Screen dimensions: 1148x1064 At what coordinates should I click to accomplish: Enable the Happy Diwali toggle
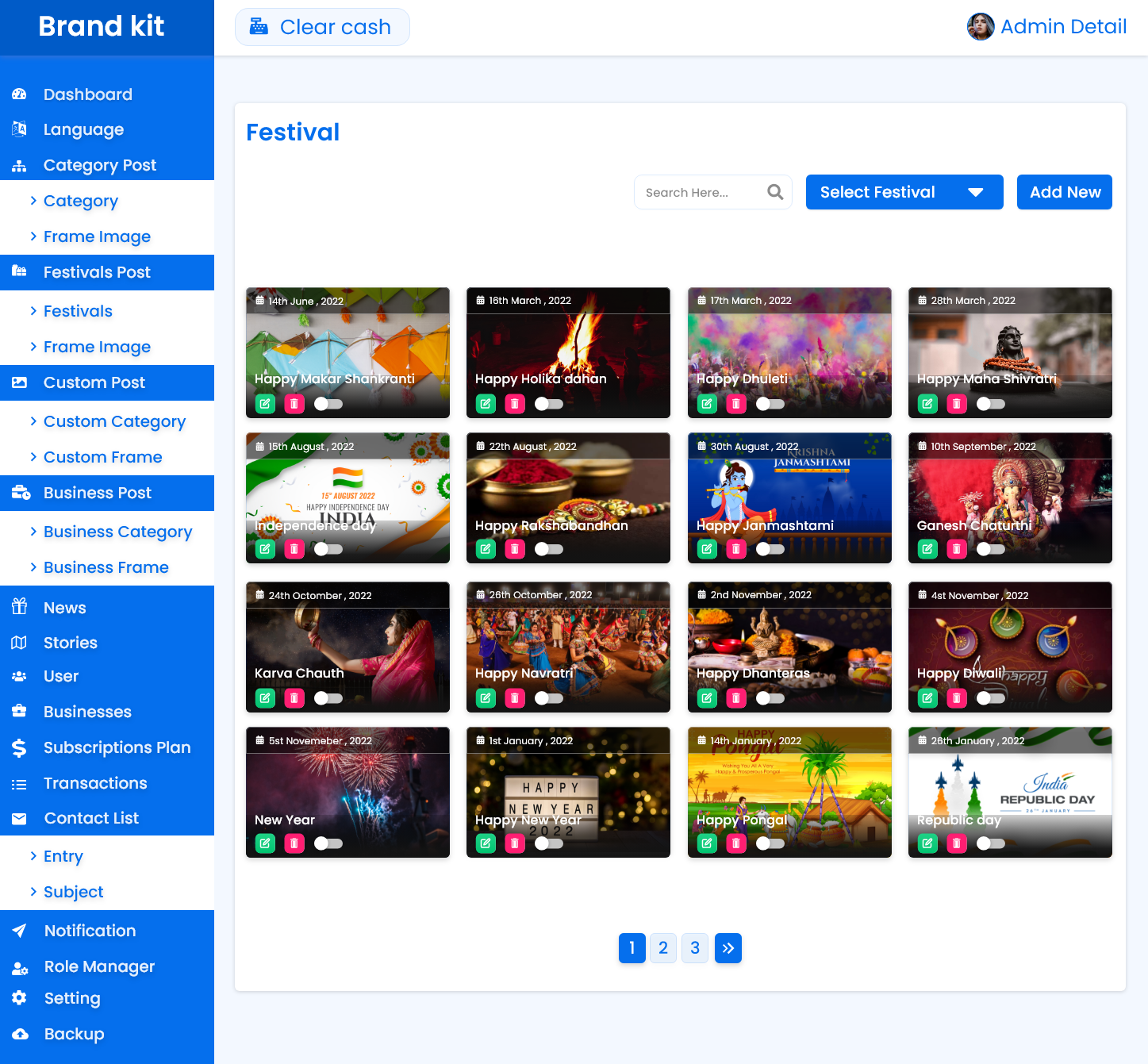pos(990,698)
